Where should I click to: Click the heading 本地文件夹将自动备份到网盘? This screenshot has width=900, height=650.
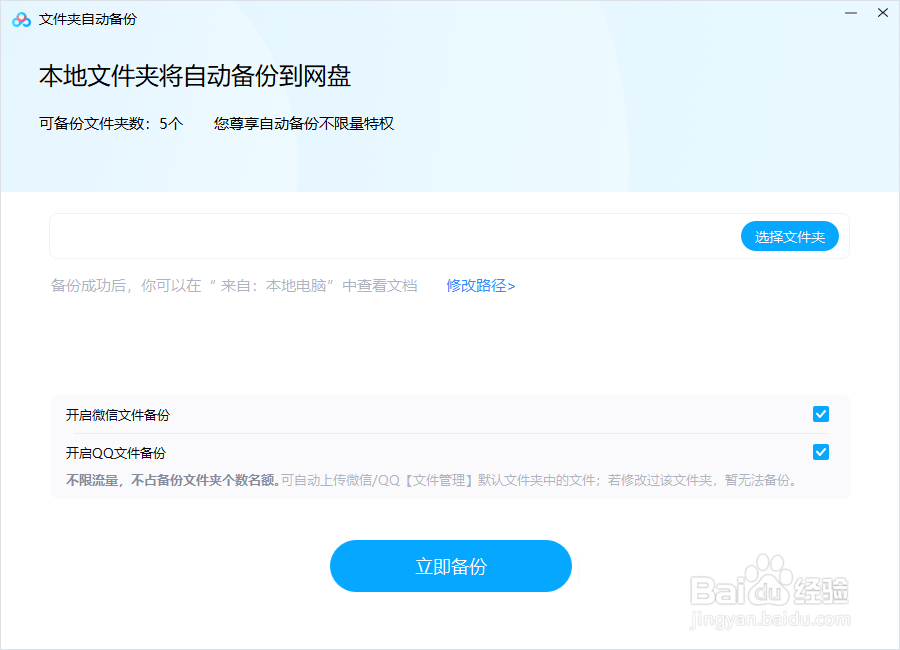195,76
